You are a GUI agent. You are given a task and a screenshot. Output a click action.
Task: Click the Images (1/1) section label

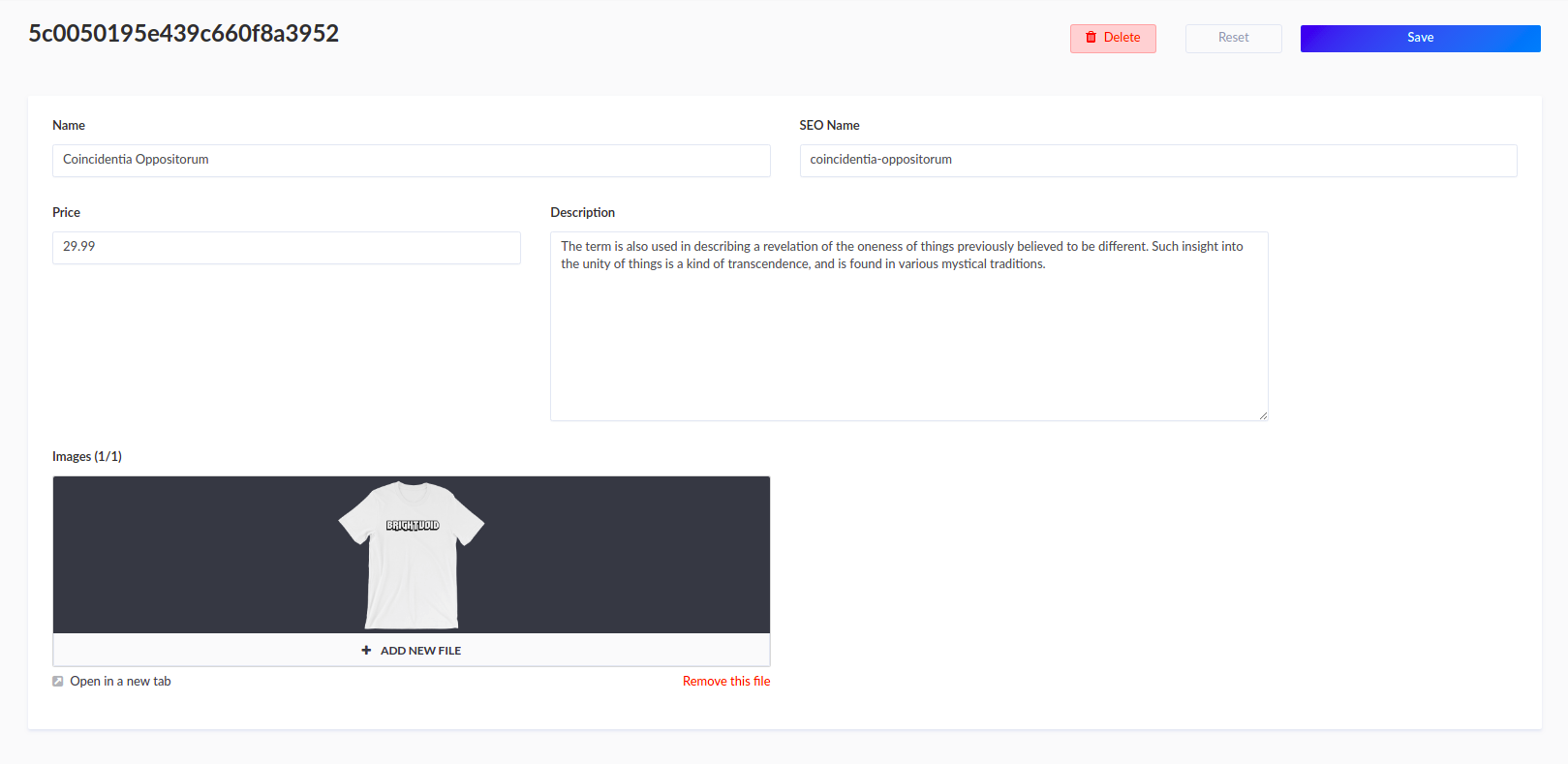point(86,456)
